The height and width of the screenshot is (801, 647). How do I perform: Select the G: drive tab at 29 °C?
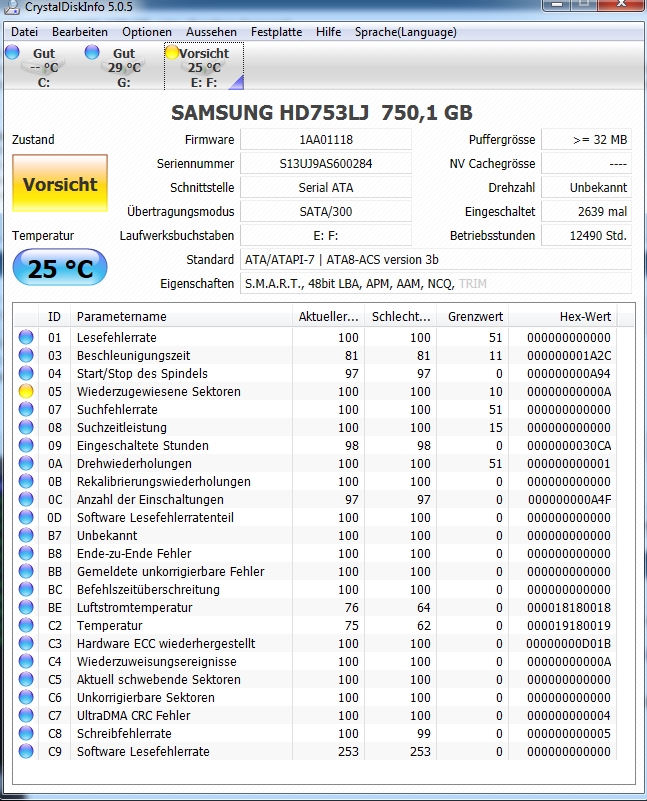pos(124,67)
